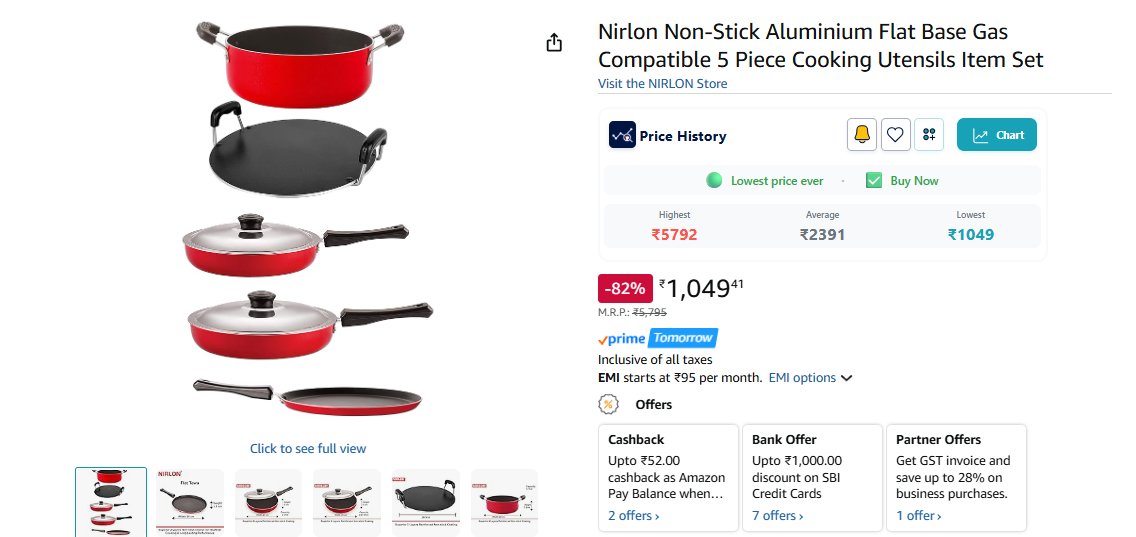The height and width of the screenshot is (537, 1136).
Task: Open the compare/add-apps grid icon
Action: click(929, 135)
